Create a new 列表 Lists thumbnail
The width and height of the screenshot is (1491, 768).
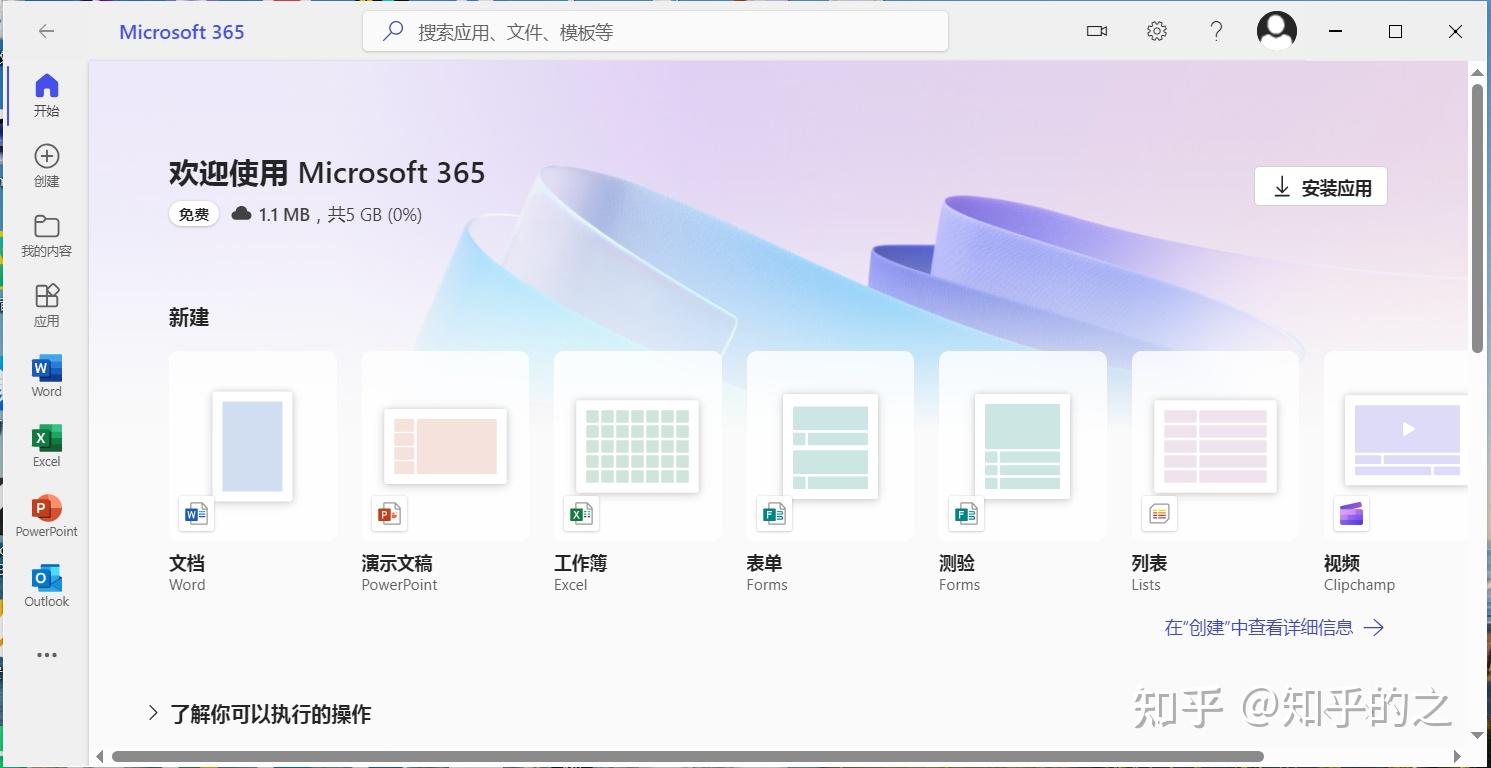pyautogui.click(x=1215, y=446)
